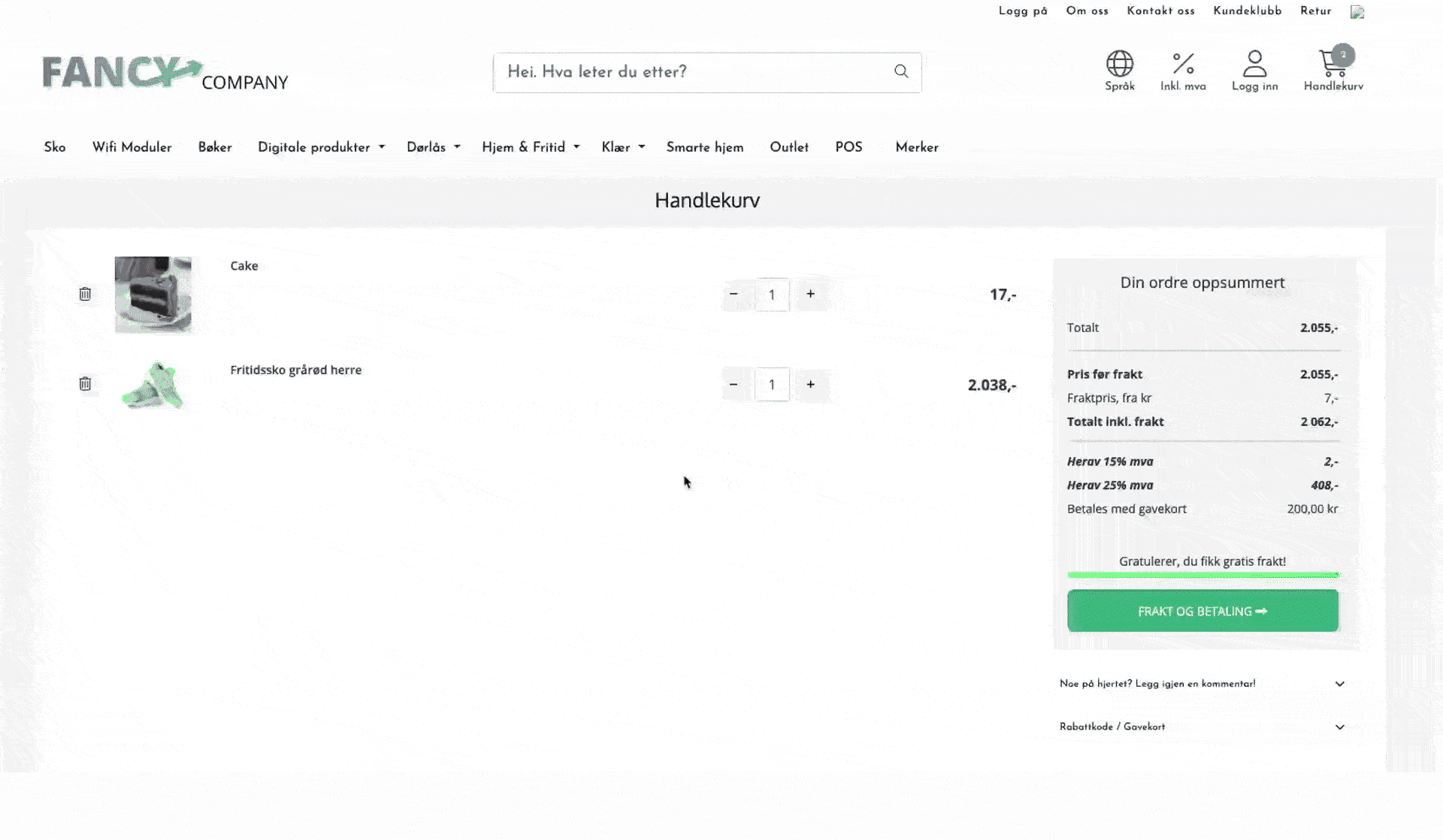Open the Smarte hjem menu item

coord(705,147)
